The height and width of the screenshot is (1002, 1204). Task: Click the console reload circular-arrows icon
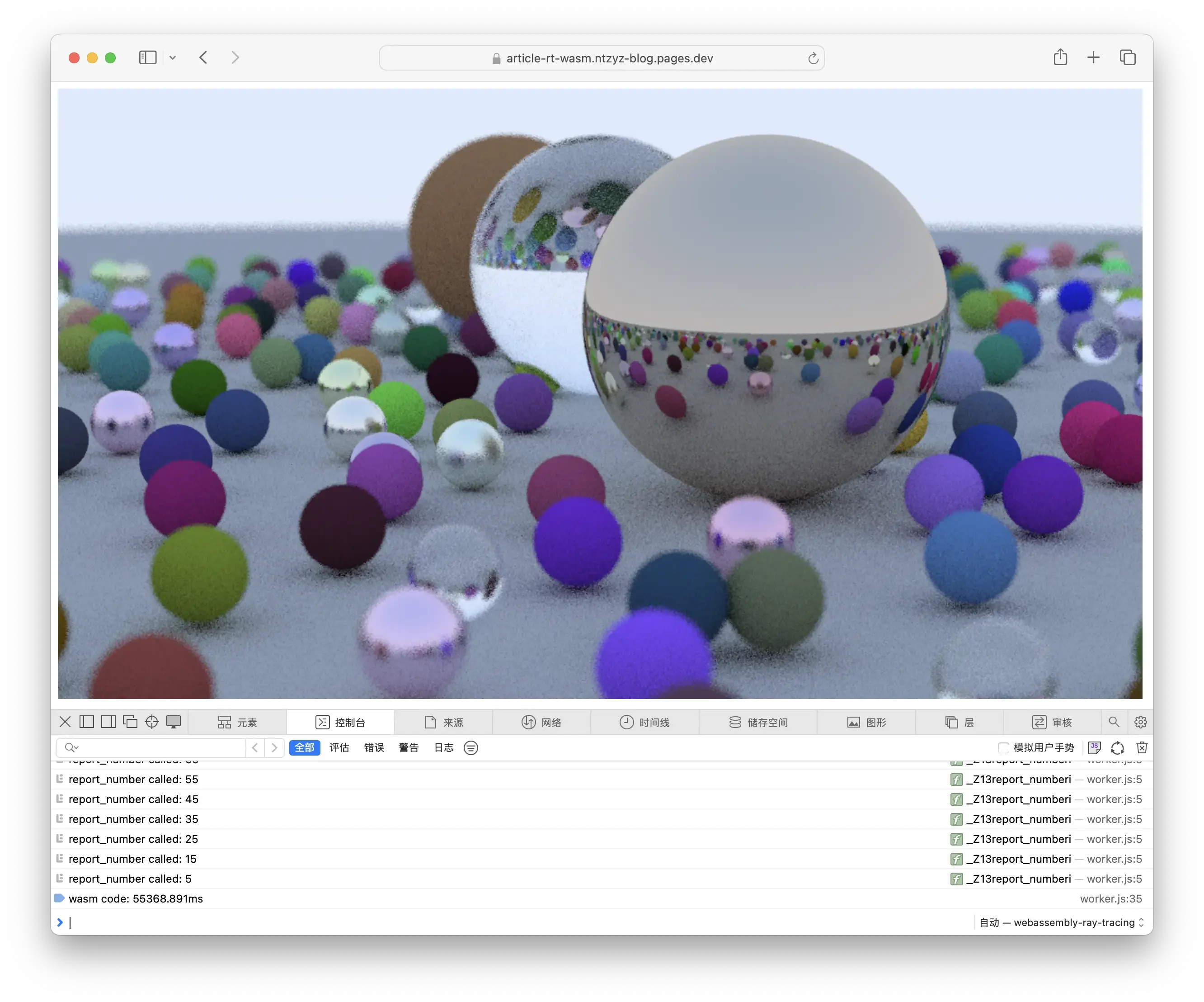pos(1117,747)
